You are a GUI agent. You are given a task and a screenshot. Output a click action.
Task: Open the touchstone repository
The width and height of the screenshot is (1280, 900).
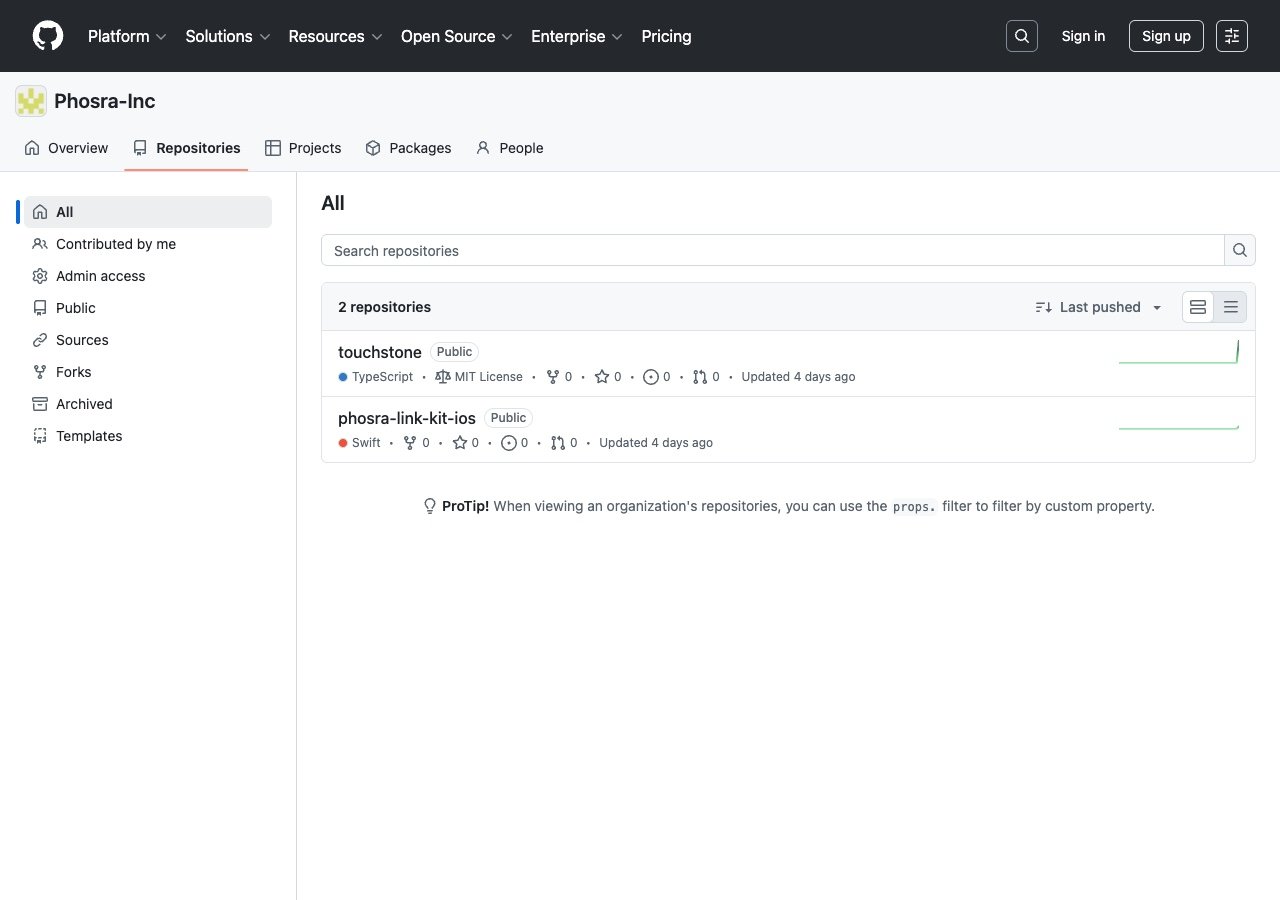click(x=380, y=352)
